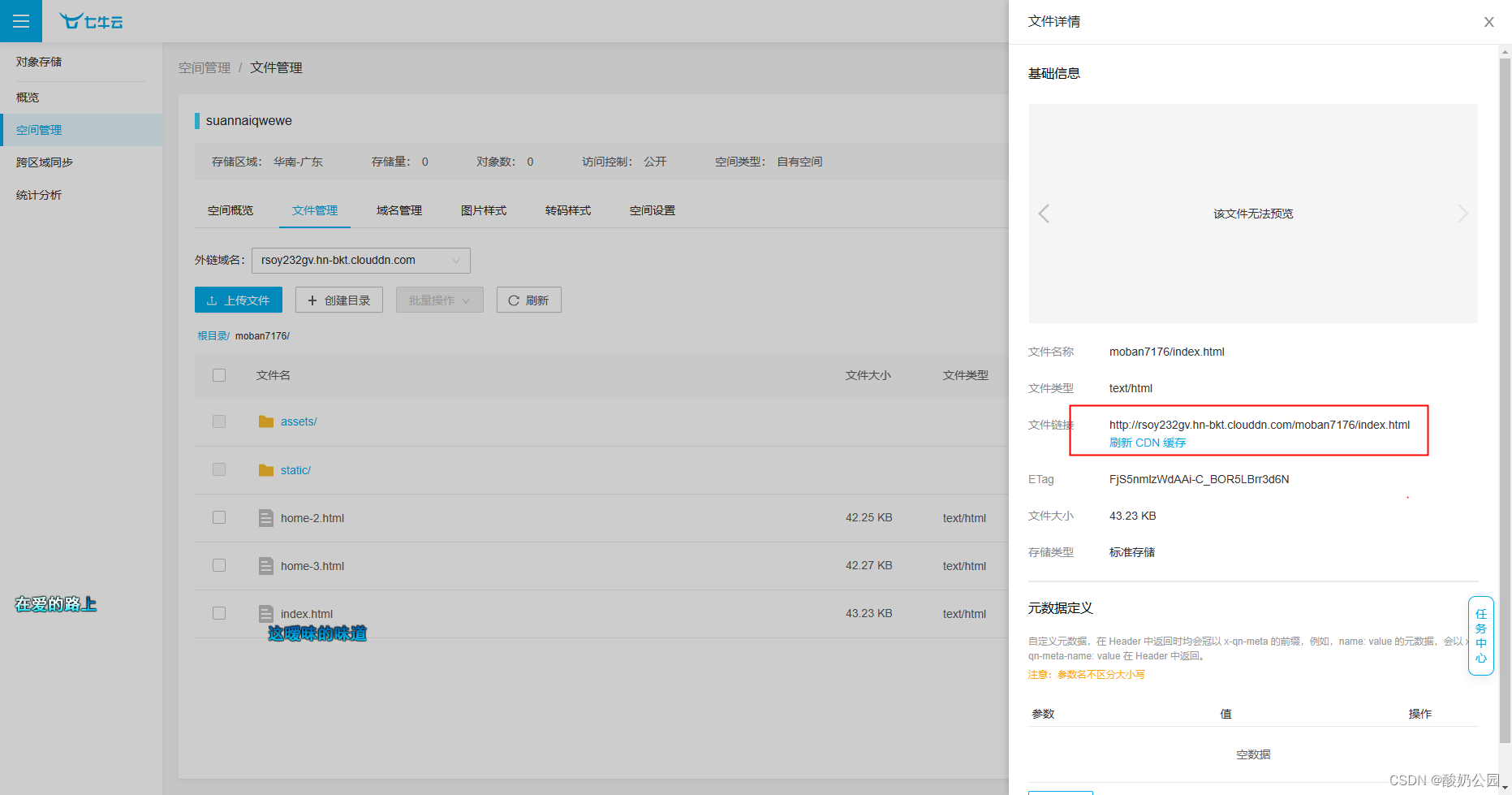
Task: Open 概览 in sidebar
Action: (81, 97)
